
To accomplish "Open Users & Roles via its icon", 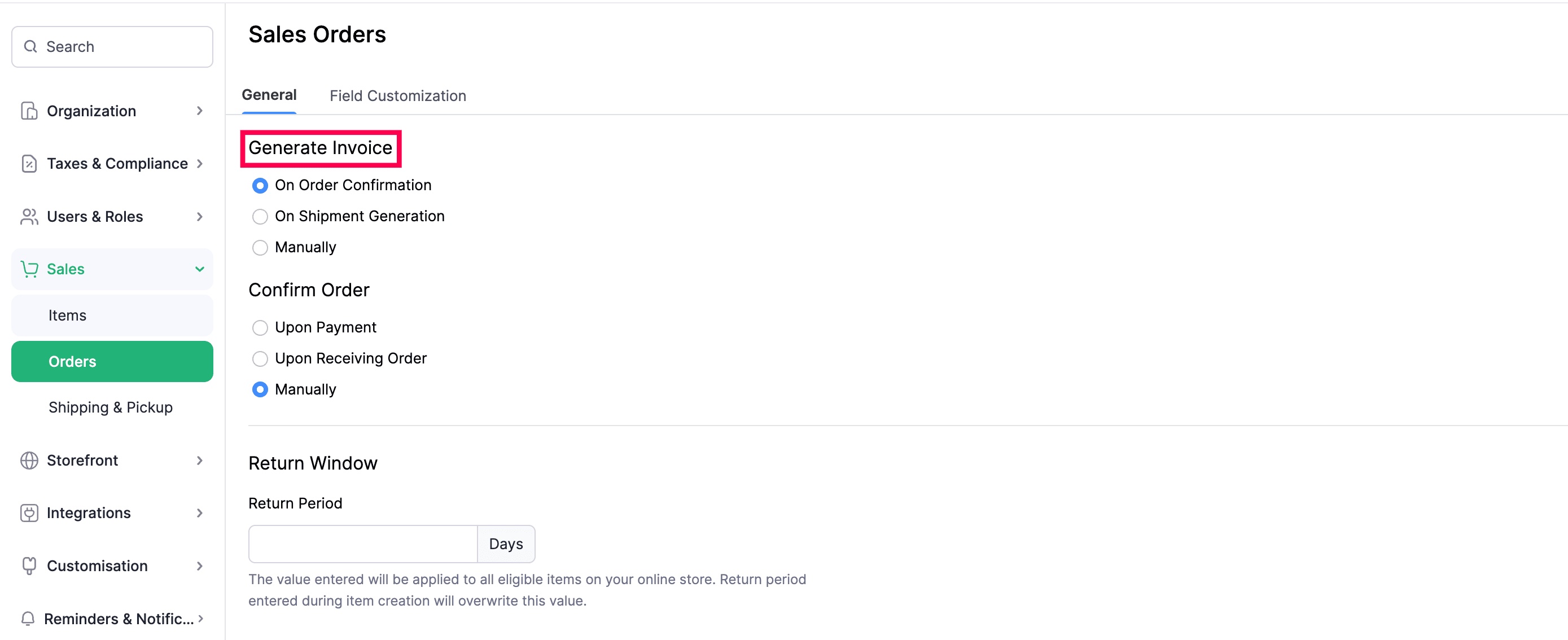I will [x=29, y=217].
